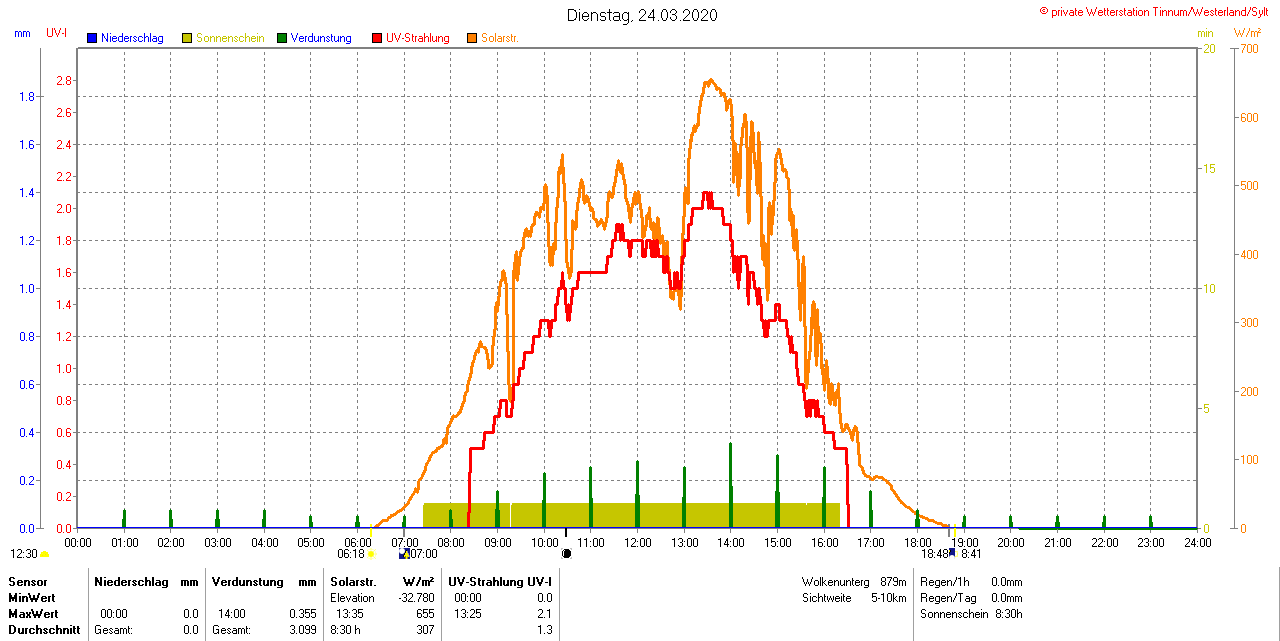This screenshot has height=641, width=1280.
Task: Click the 00:00 time axis label
Action: (78, 543)
